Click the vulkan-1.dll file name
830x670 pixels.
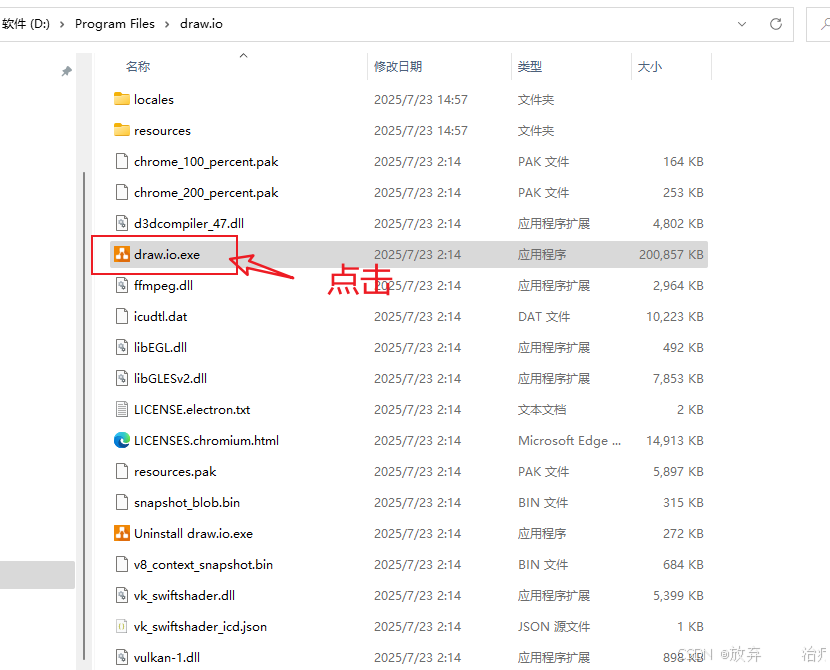167,657
